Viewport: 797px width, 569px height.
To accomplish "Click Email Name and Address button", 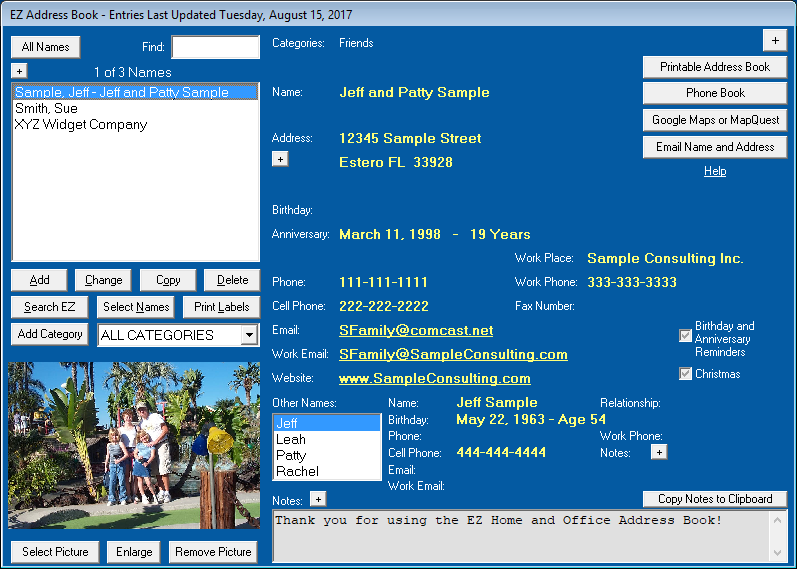I will [x=715, y=147].
